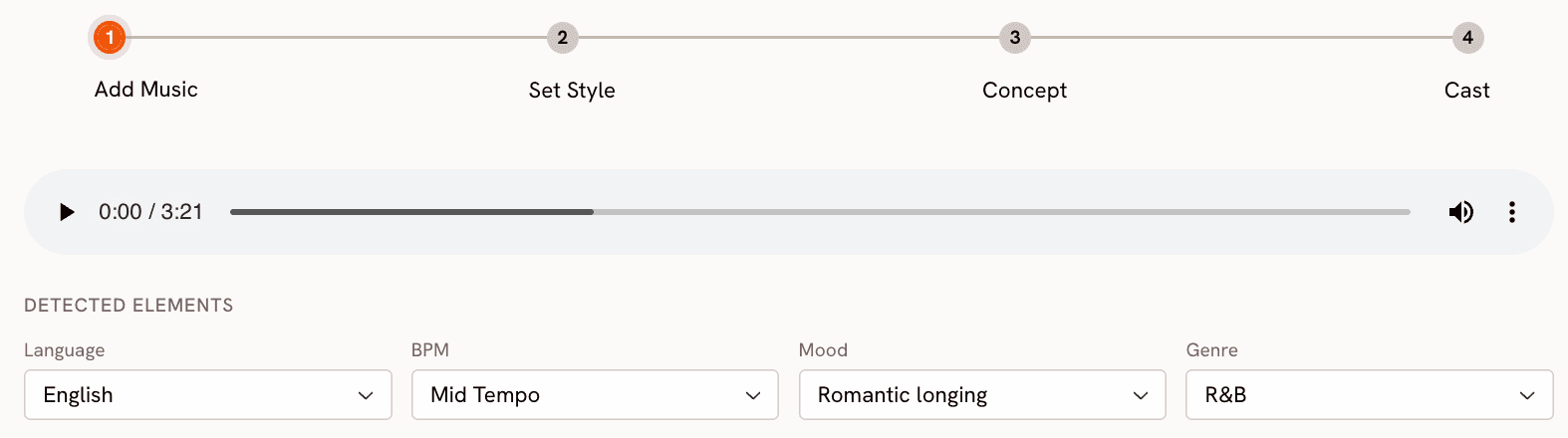Screen dimensions: 1568x438
Task: Click the Language dropdown chevron arrow
Action: 366,396
